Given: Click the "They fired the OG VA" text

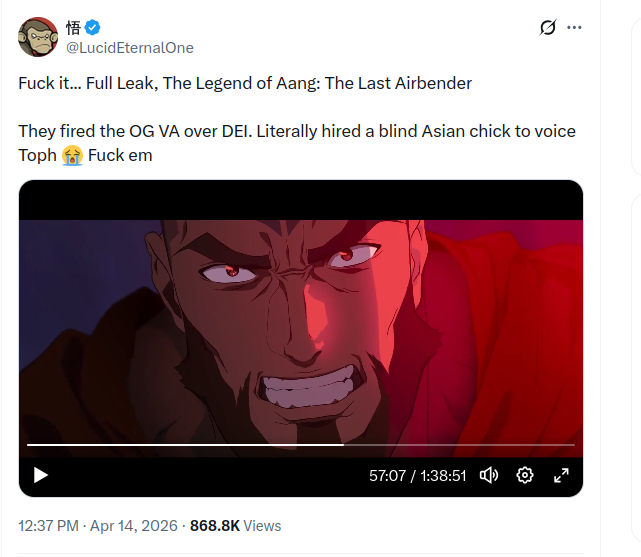Looking at the screenshot, I should 130,132.
